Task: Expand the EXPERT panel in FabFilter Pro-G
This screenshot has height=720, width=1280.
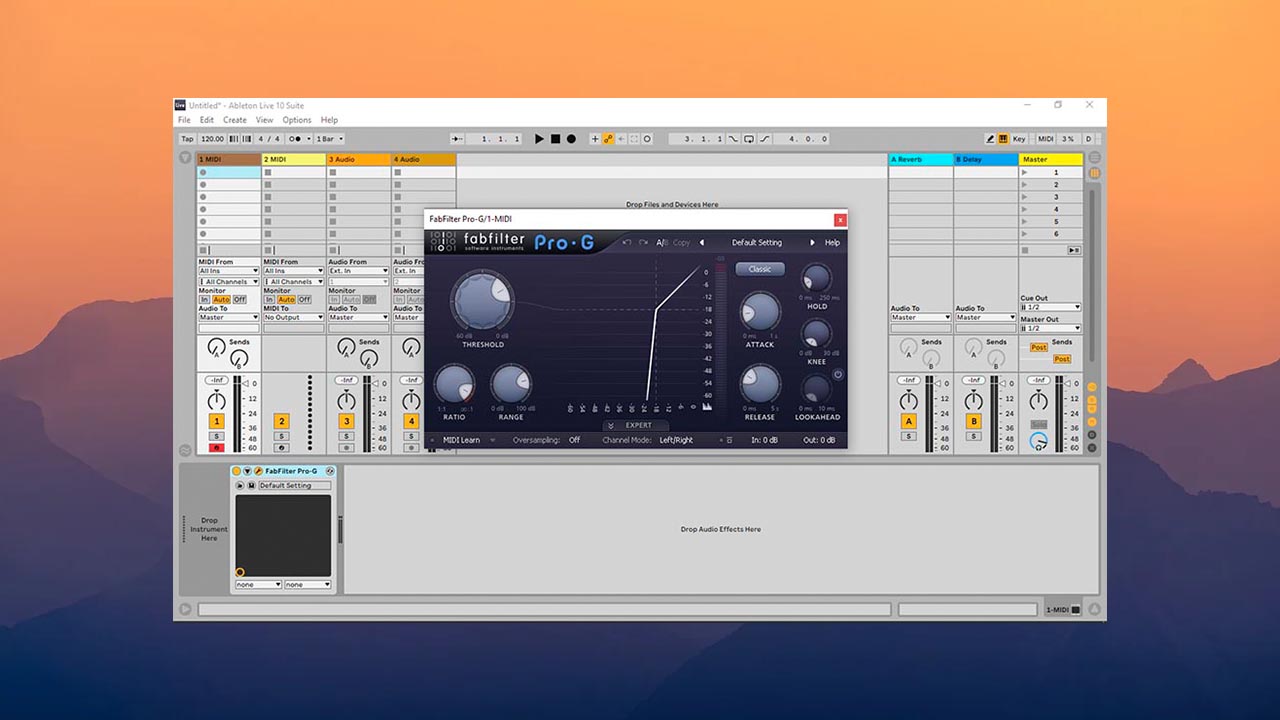Action: tap(637, 425)
